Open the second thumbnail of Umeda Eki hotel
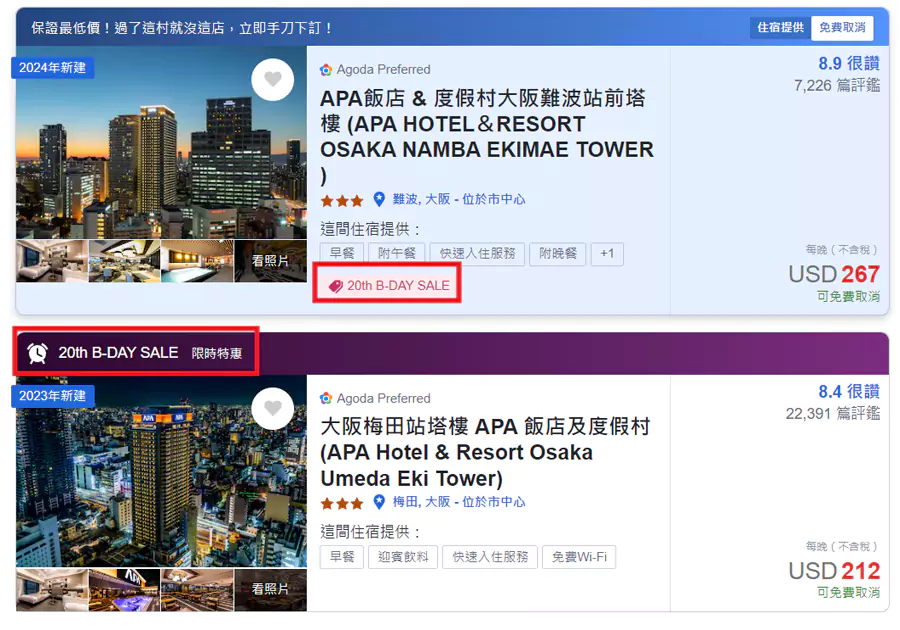This screenshot has height=630, width=900. [x=125, y=589]
